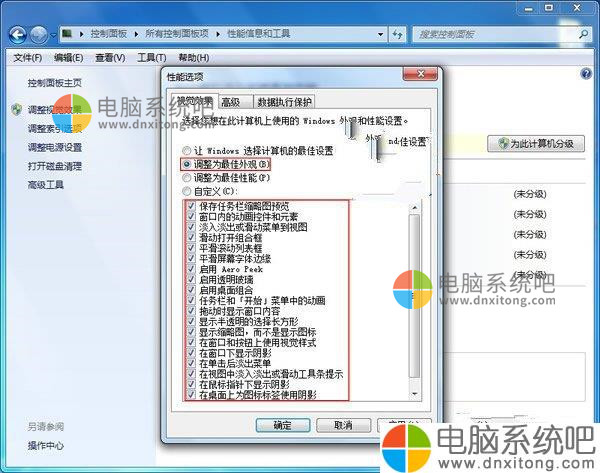Click the 搜索控制面板 search field
The width and height of the screenshot is (600, 473).
pyautogui.click(x=490, y=34)
